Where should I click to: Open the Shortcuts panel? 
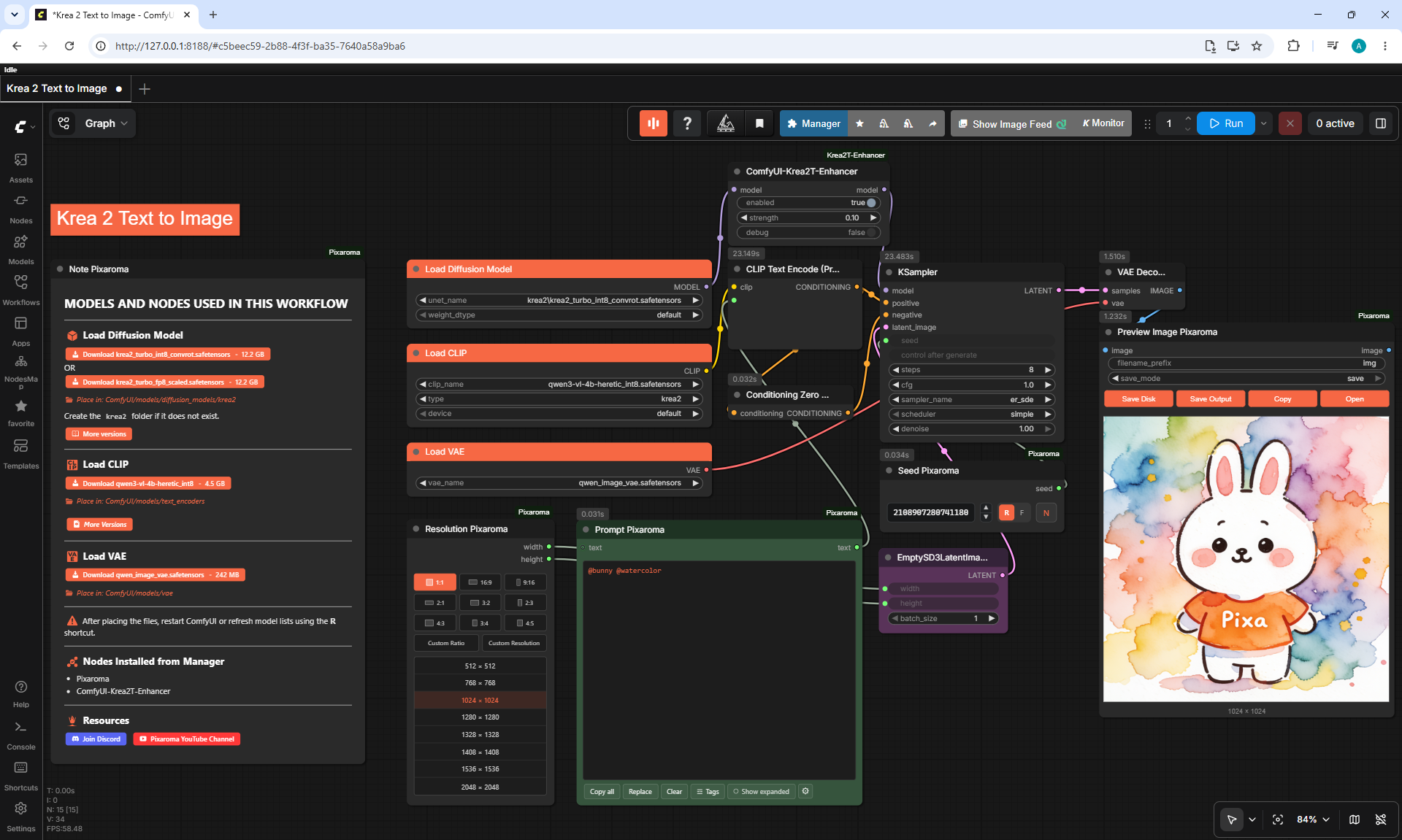click(20, 776)
